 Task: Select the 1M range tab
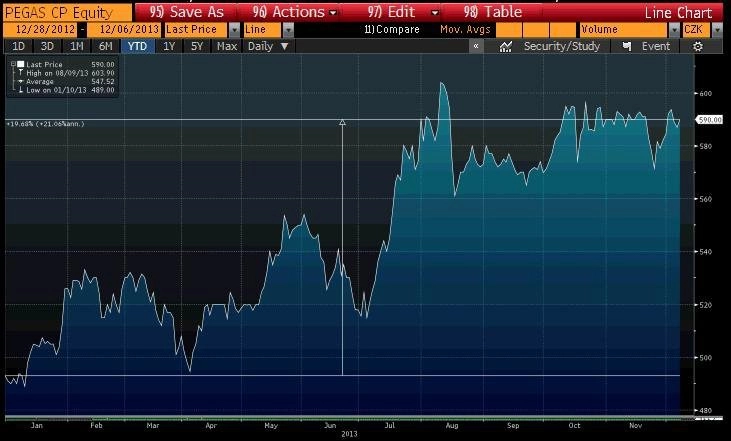[76, 46]
